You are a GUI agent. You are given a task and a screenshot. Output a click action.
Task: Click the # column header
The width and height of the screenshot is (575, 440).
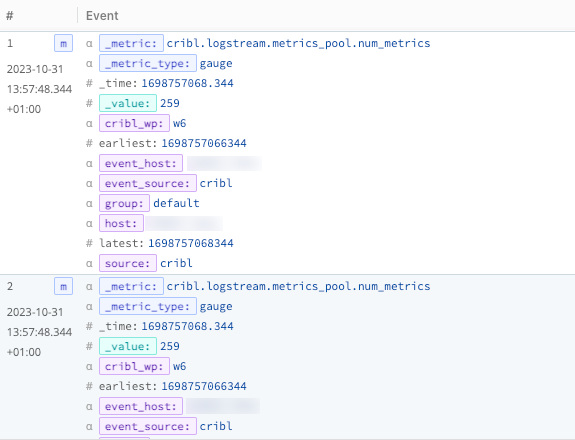point(10,16)
